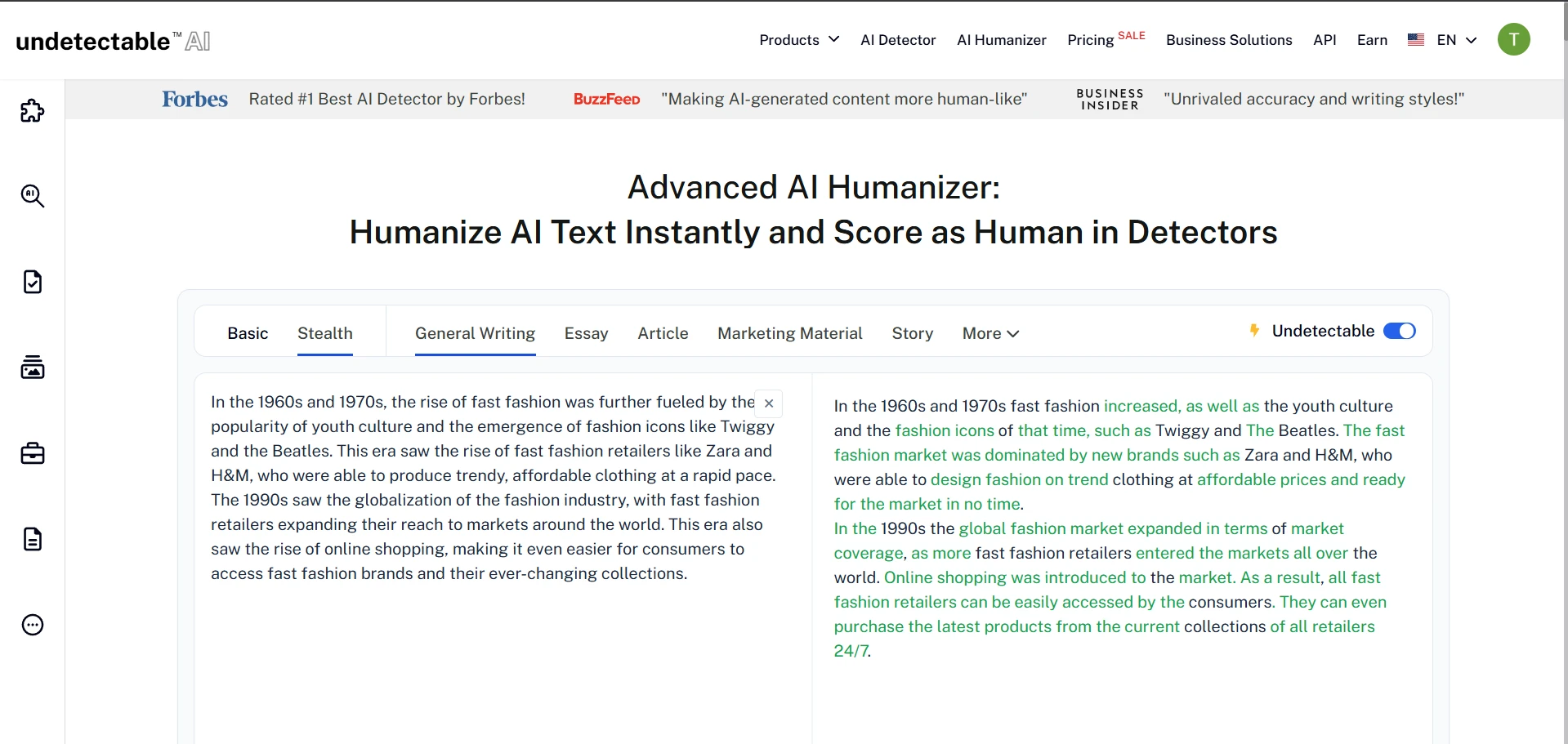
Task: Clear the input text with X button
Action: [x=769, y=403]
